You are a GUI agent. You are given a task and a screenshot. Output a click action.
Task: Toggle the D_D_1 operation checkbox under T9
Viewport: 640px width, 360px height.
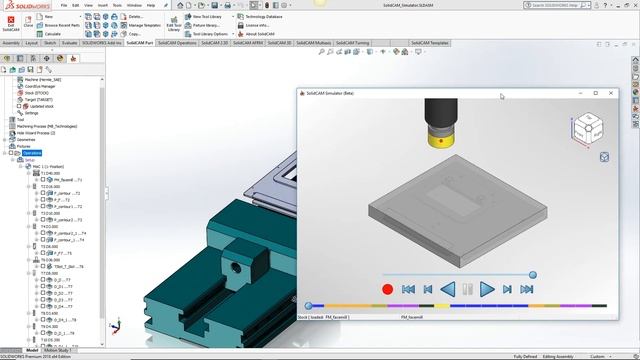coord(43,333)
